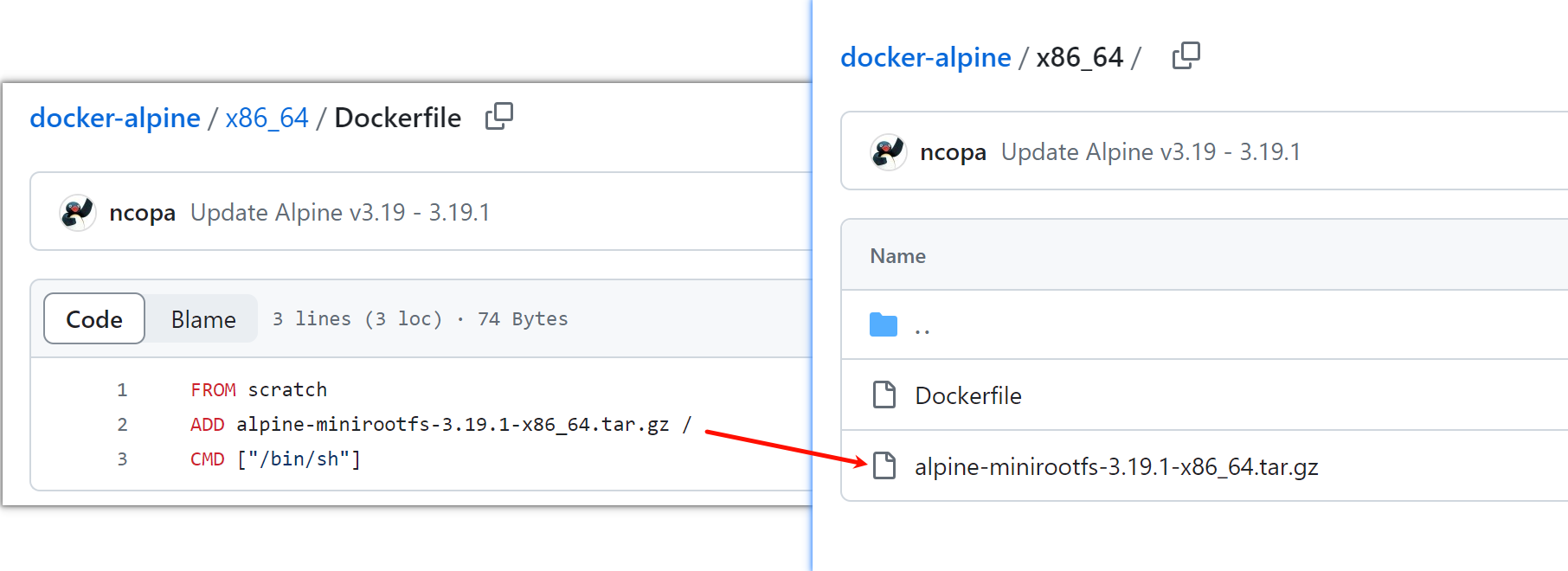The height and width of the screenshot is (571, 1568).
Task: Select line number 1 of the Dockerfile
Action: coord(122,390)
